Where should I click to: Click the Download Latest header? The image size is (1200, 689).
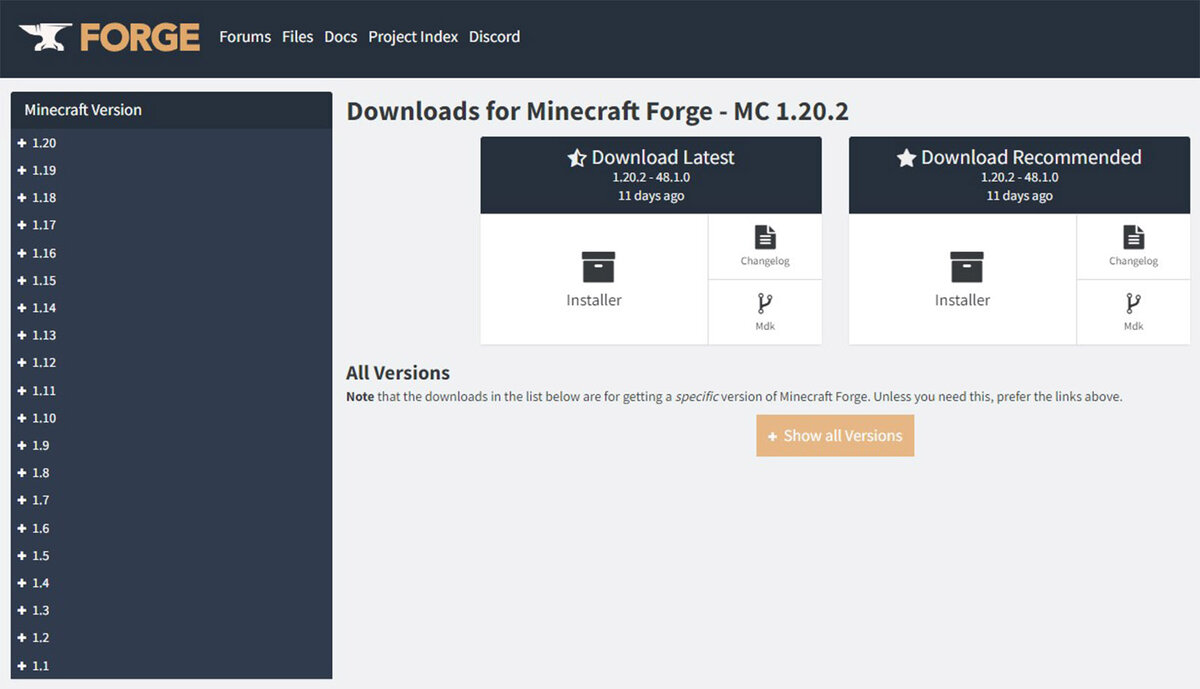(651, 175)
